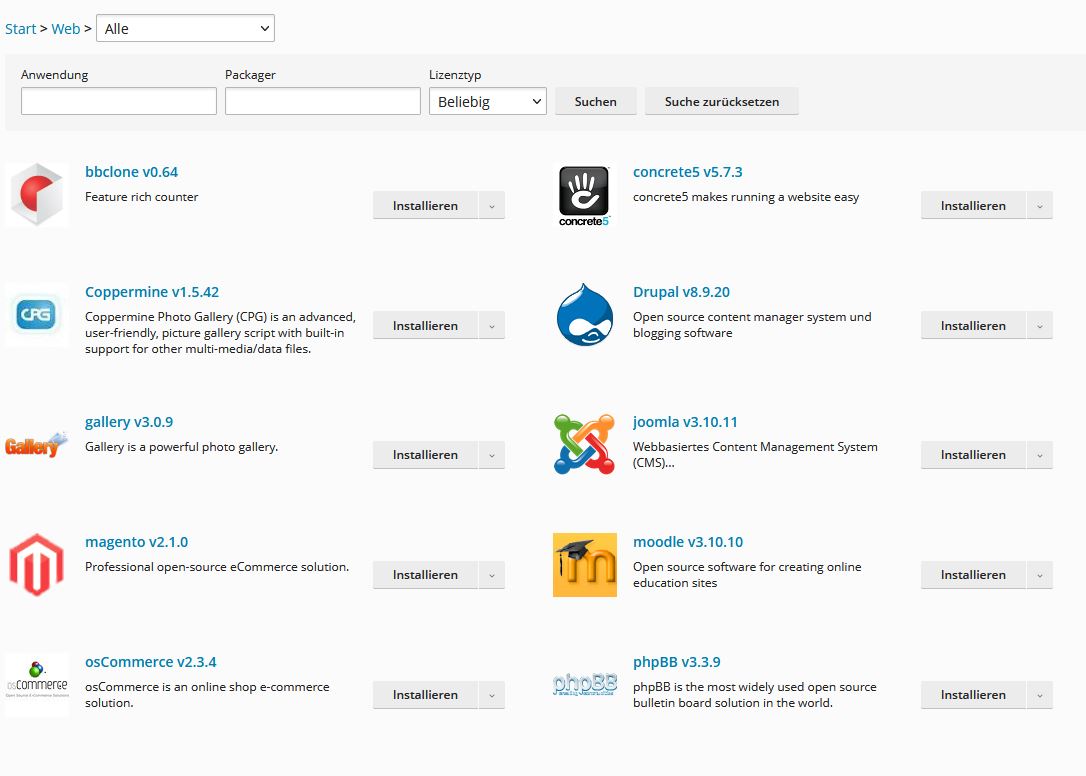Go to Web breadcrumb link

pos(66,29)
